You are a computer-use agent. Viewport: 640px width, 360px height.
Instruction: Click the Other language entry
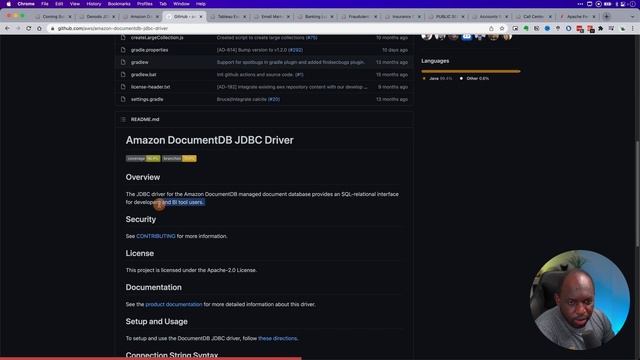[x=474, y=78]
